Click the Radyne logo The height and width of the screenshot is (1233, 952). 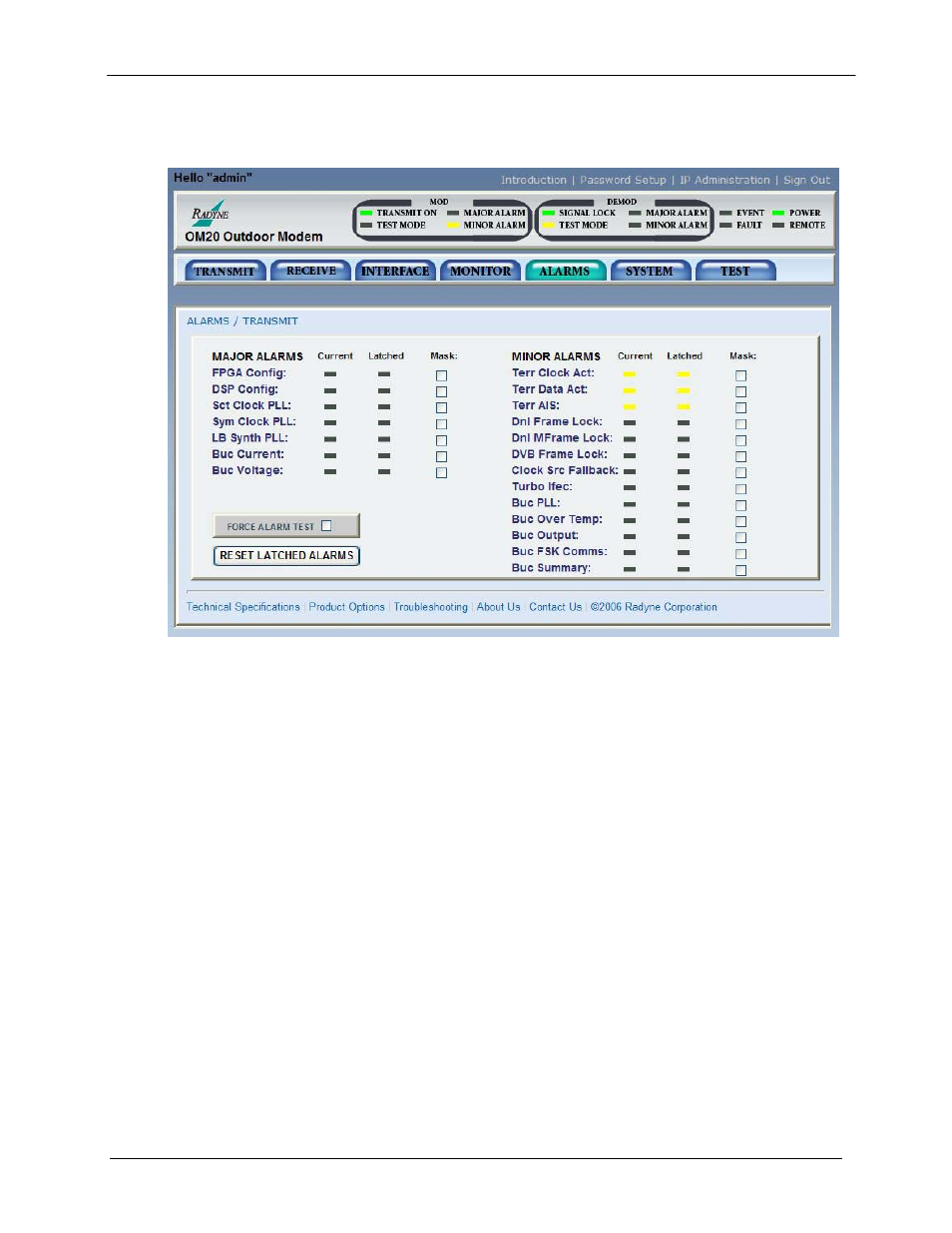[x=211, y=212]
